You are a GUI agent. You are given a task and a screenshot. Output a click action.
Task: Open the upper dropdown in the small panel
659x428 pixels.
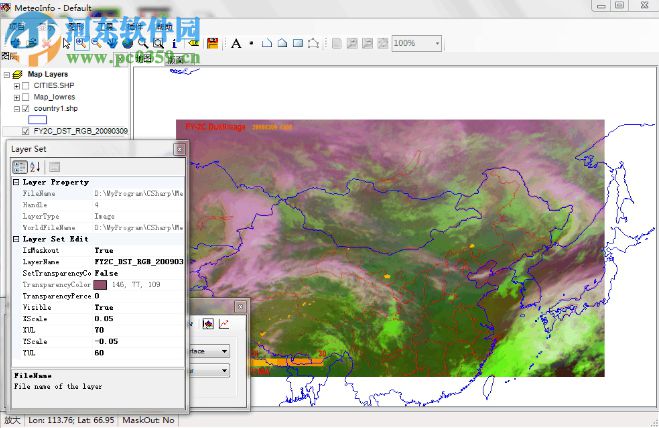(224, 351)
